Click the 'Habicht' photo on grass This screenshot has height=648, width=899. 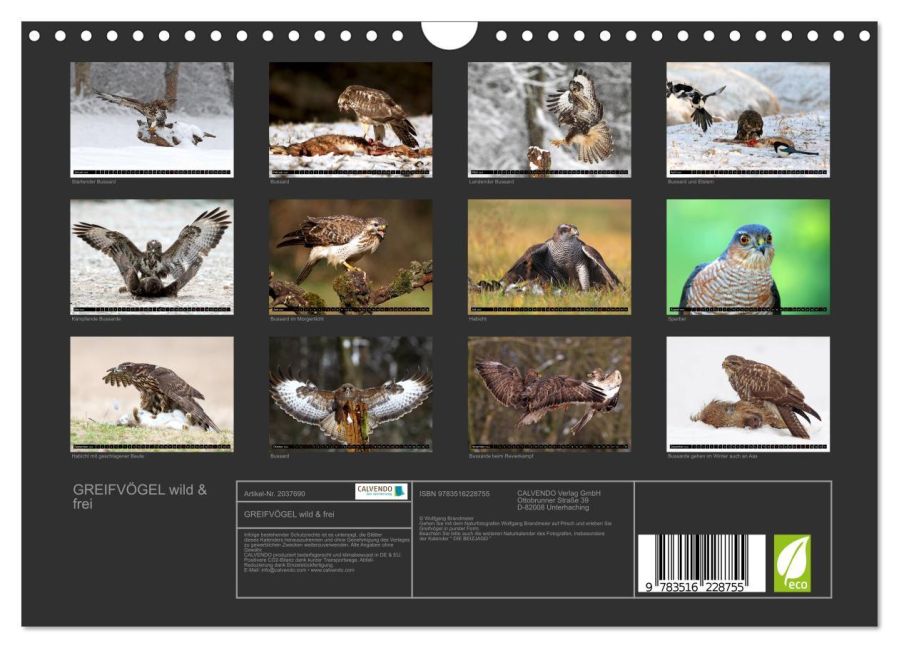549,256
